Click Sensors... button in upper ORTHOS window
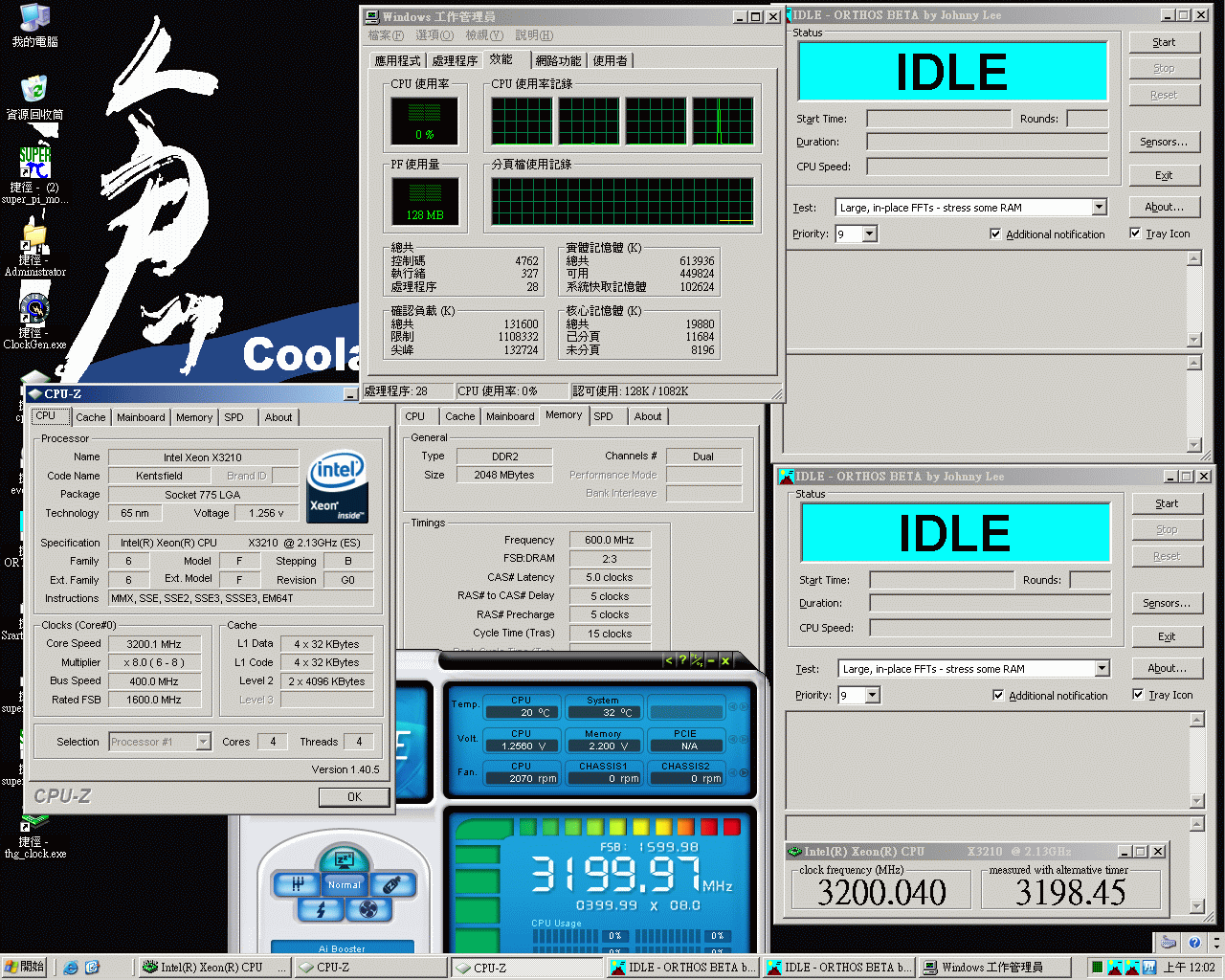The image size is (1225, 980). click(x=1164, y=142)
